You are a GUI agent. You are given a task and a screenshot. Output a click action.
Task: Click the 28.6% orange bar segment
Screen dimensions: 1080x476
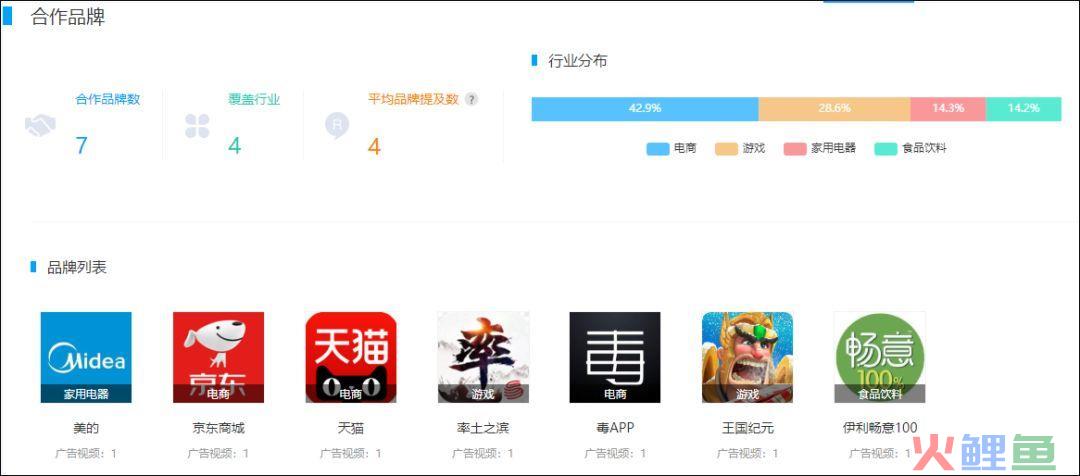pos(834,109)
